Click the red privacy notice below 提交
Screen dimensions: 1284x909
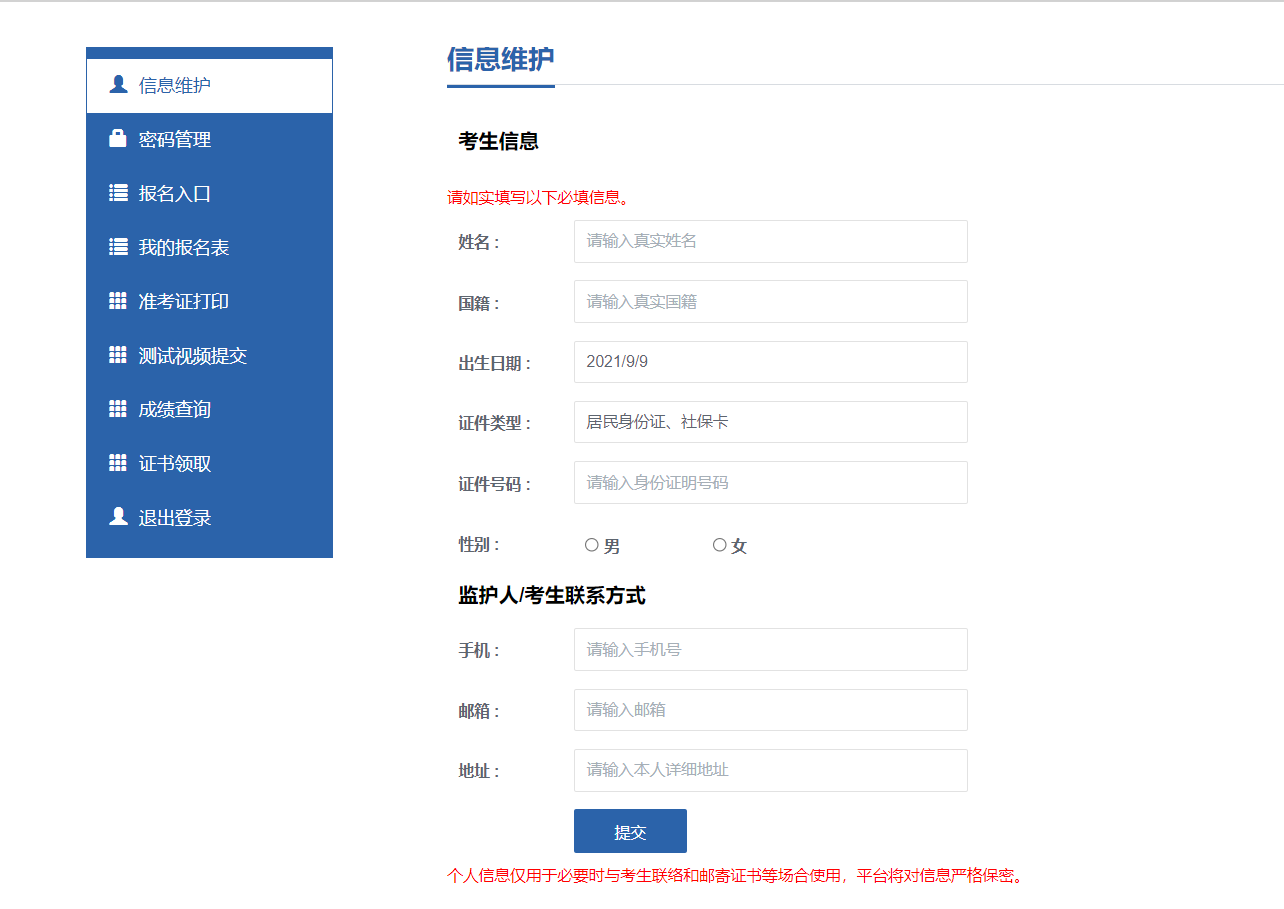pyautogui.click(x=736, y=876)
